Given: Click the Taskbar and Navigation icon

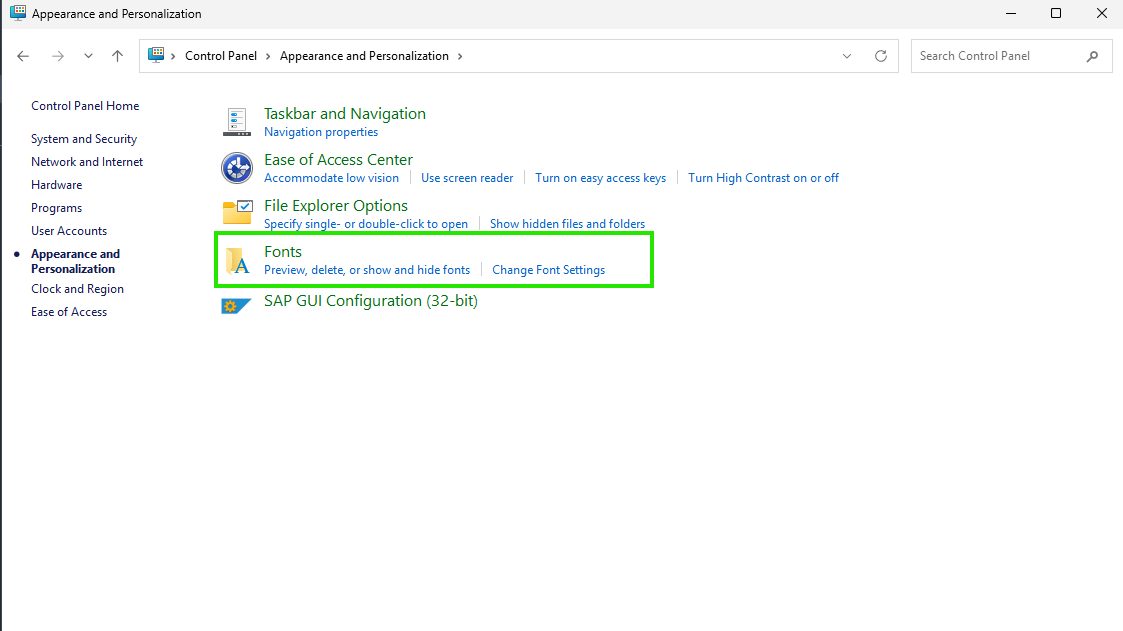Looking at the screenshot, I should pos(236,122).
